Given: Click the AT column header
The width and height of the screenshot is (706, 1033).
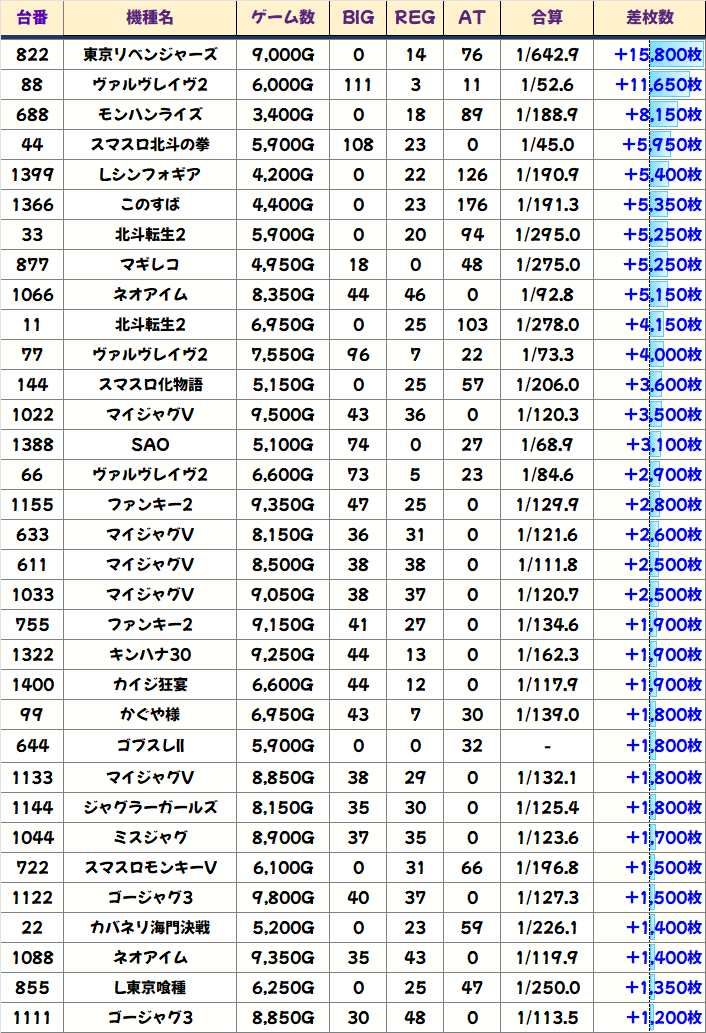Looking at the screenshot, I should 471,18.
